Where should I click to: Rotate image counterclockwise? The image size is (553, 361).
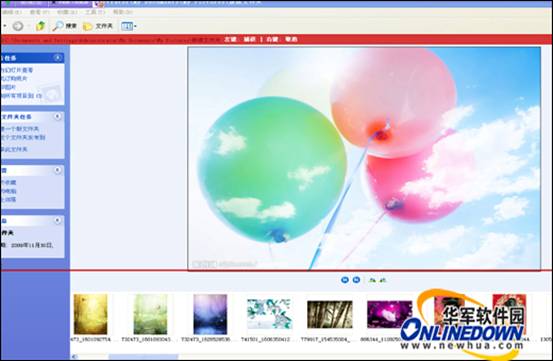[x=383, y=280]
